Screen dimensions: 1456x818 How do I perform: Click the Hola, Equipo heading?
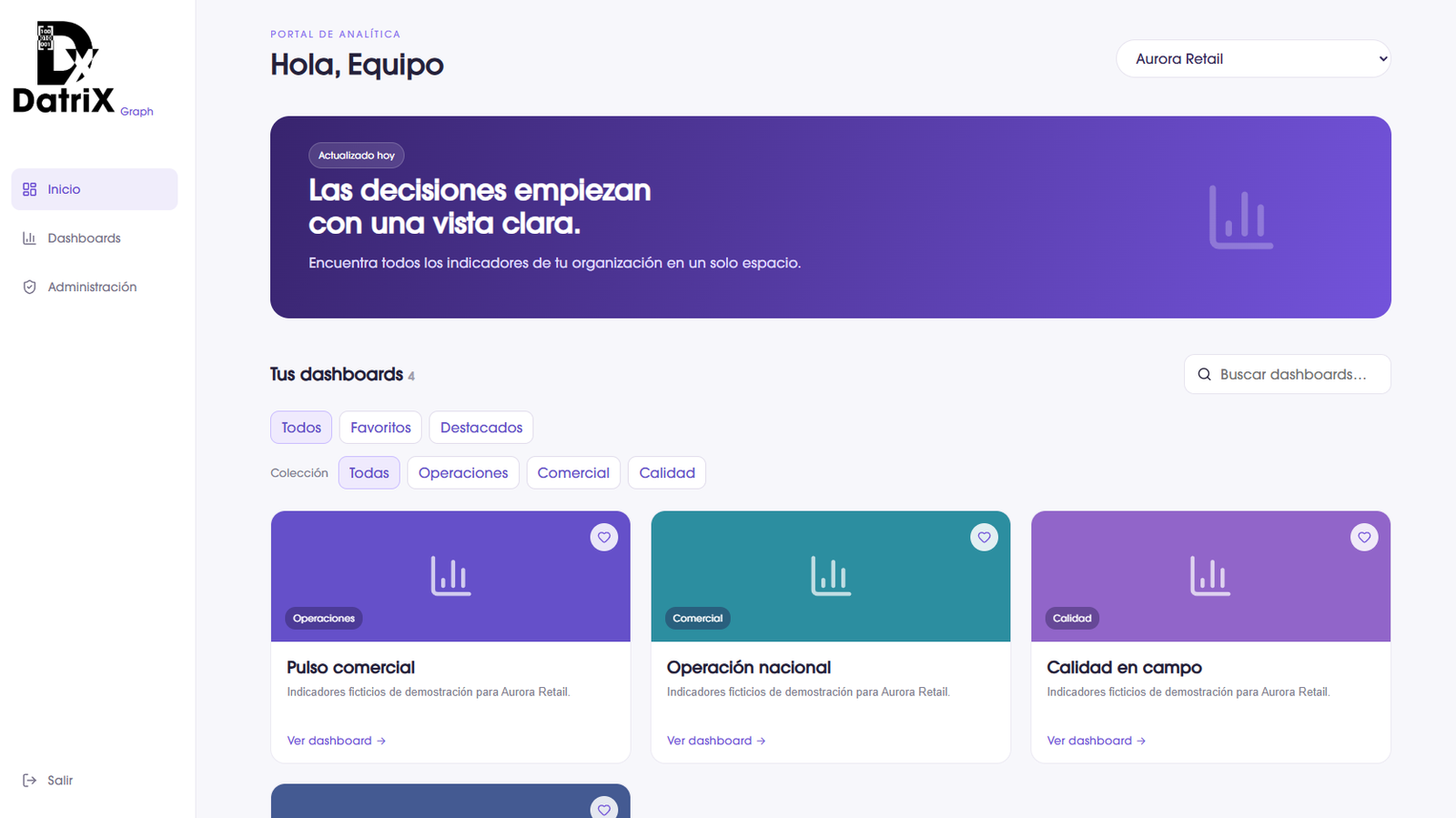(357, 65)
